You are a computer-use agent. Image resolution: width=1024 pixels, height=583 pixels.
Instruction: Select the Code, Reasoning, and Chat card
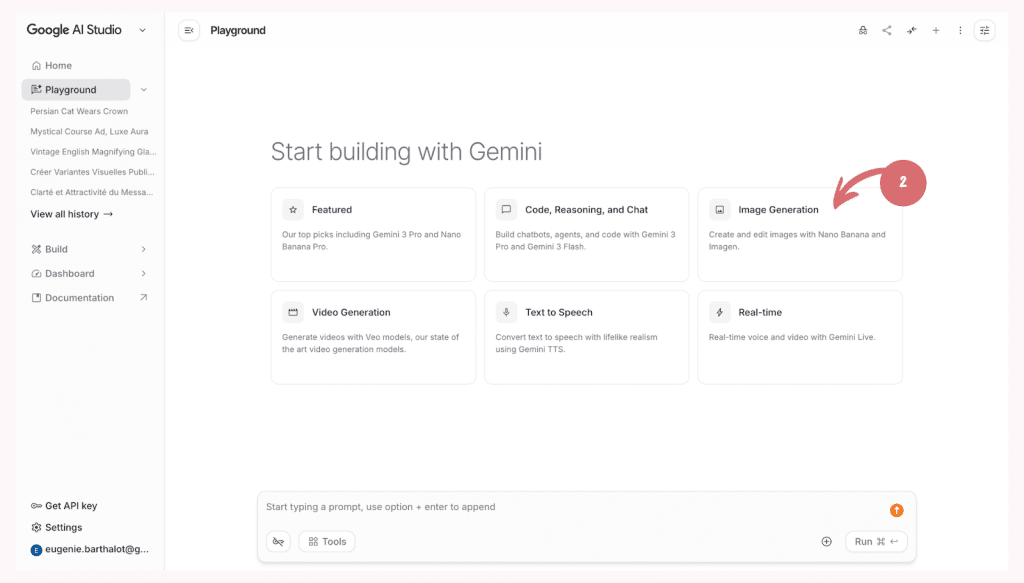[x=586, y=235]
